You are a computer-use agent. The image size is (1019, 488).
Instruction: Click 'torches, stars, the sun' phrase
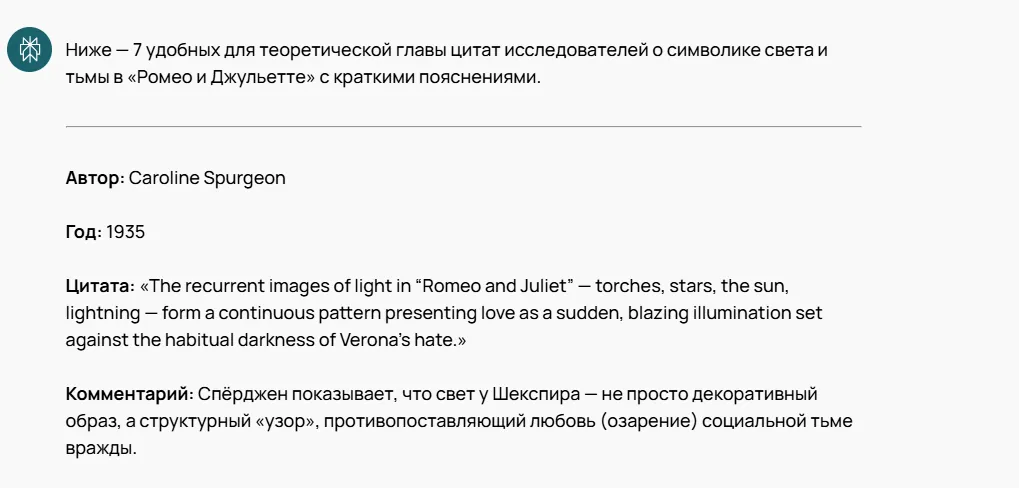692,286
